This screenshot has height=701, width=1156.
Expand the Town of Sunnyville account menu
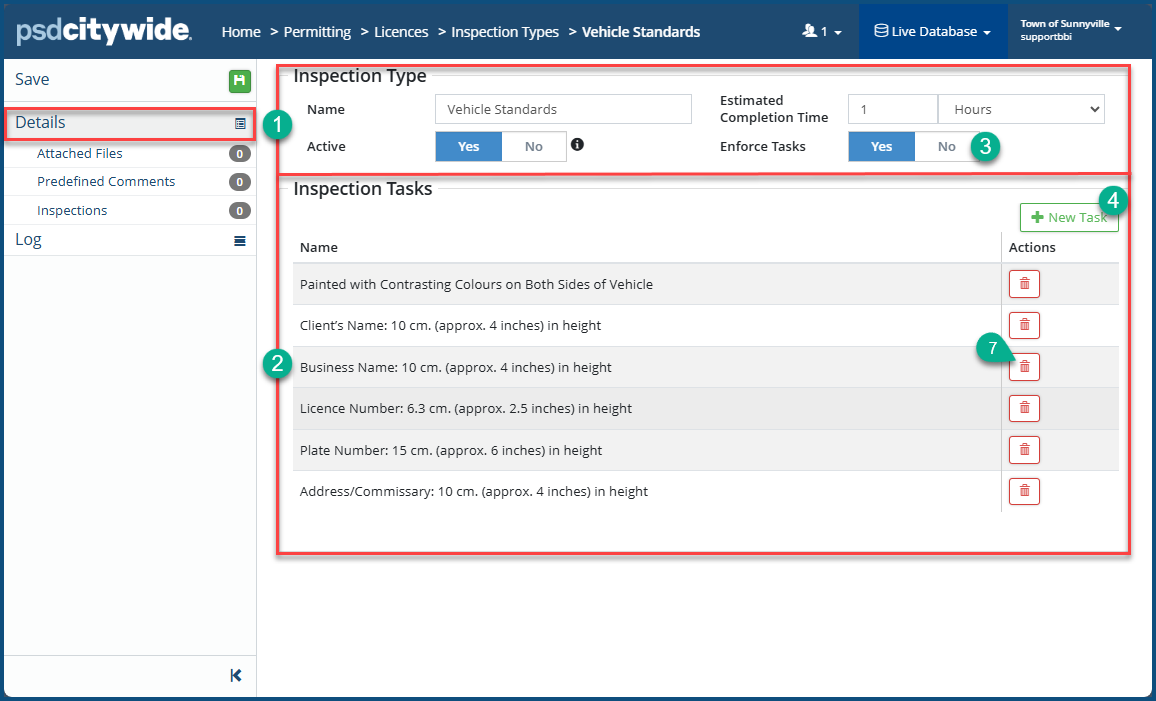point(1070,30)
